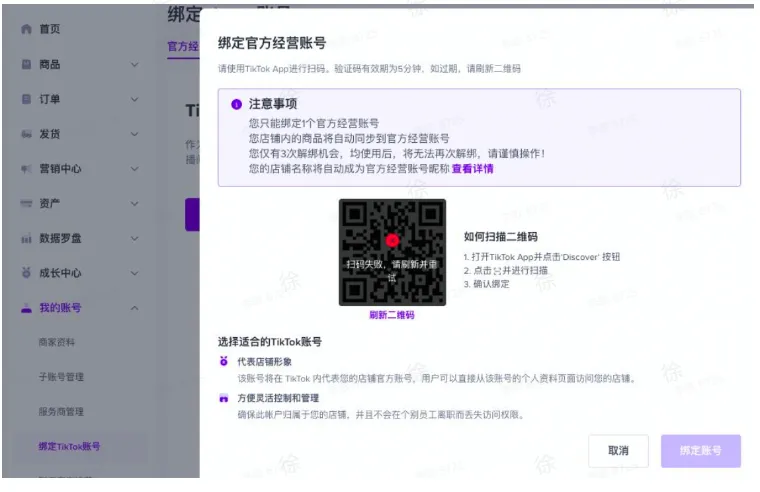Click the 营销中心 megaphone icon
The height and width of the screenshot is (492, 760).
(x=27, y=169)
